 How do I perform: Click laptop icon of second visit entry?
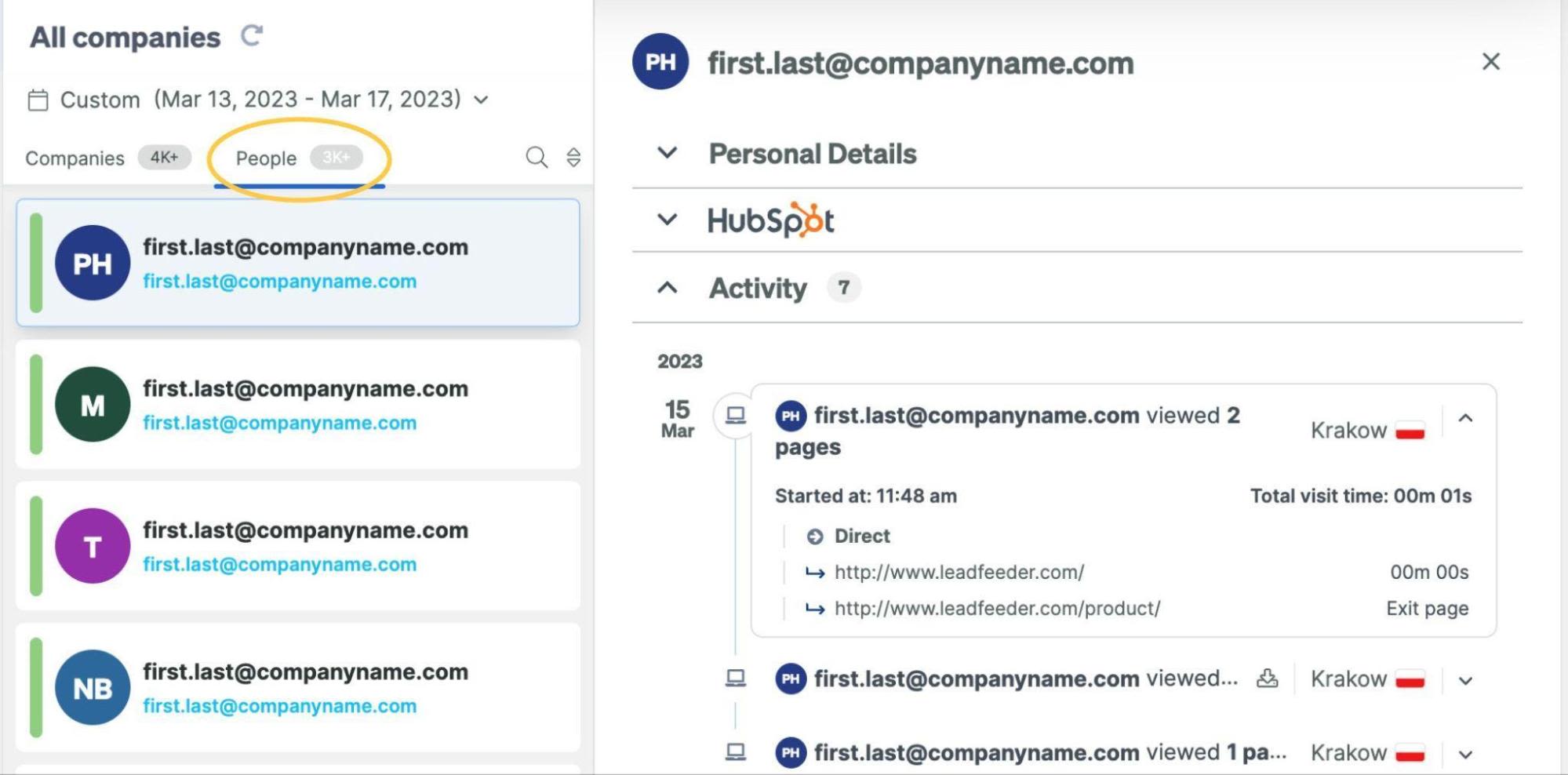pos(735,678)
